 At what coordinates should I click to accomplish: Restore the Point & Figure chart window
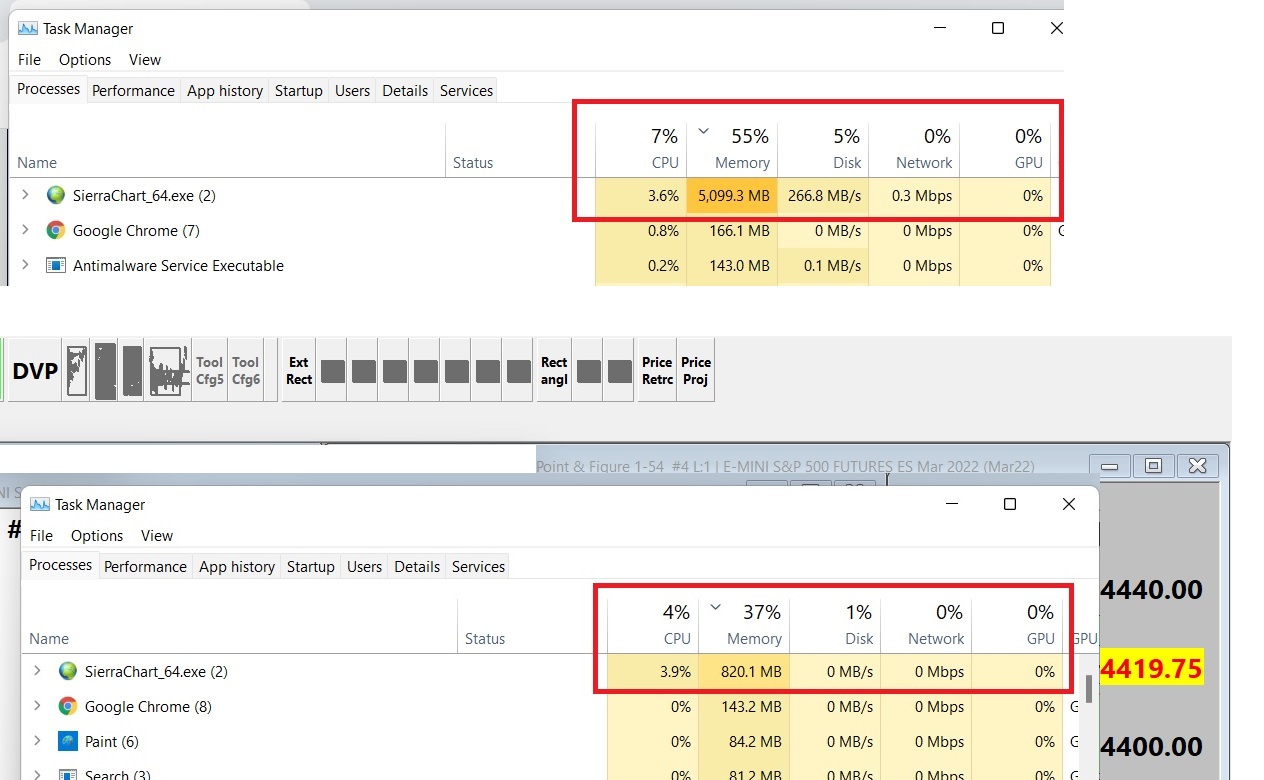point(1153,466)
